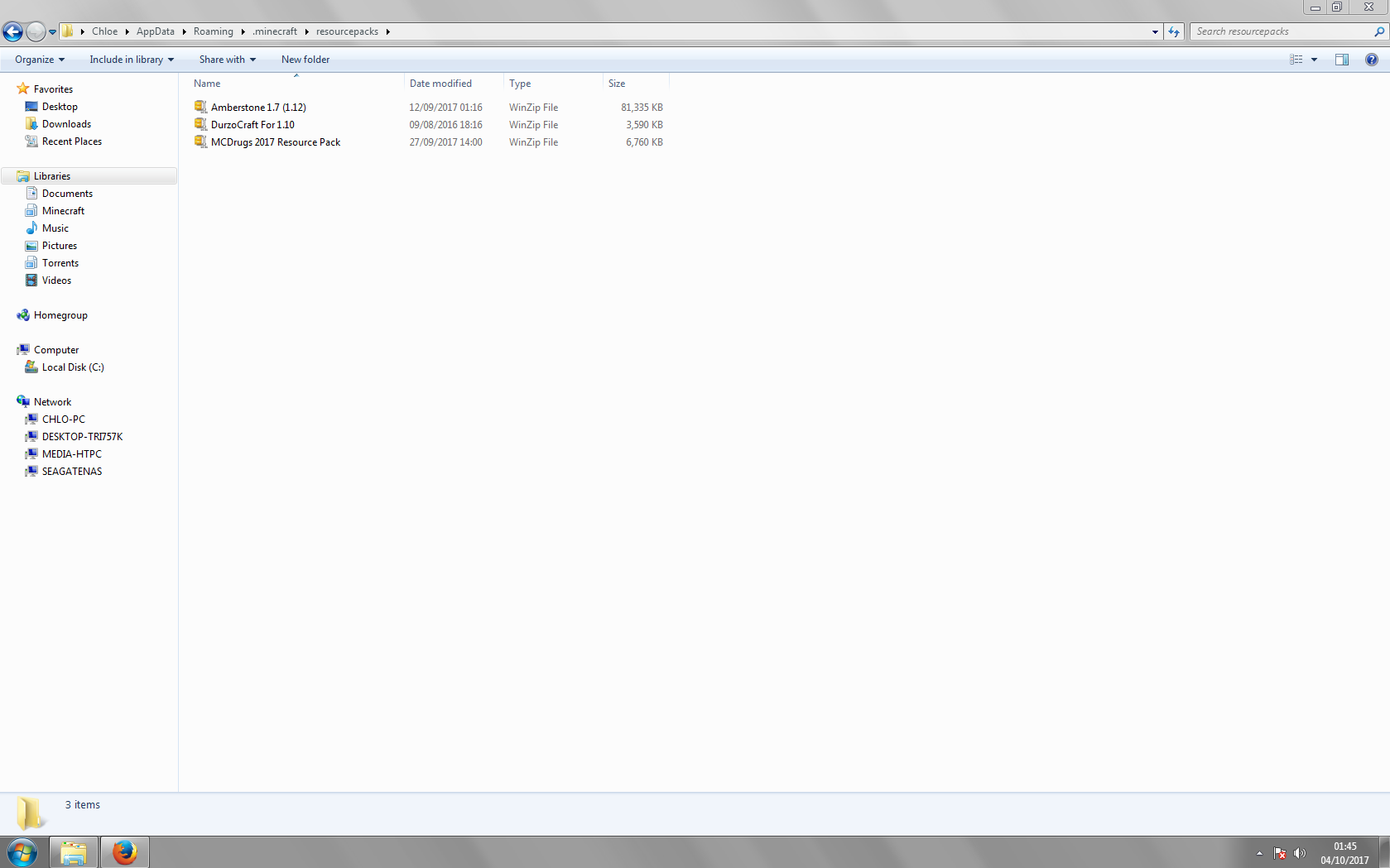Open the Pictures library
This screenshot has height=868, width=1390.
[60, 246]
